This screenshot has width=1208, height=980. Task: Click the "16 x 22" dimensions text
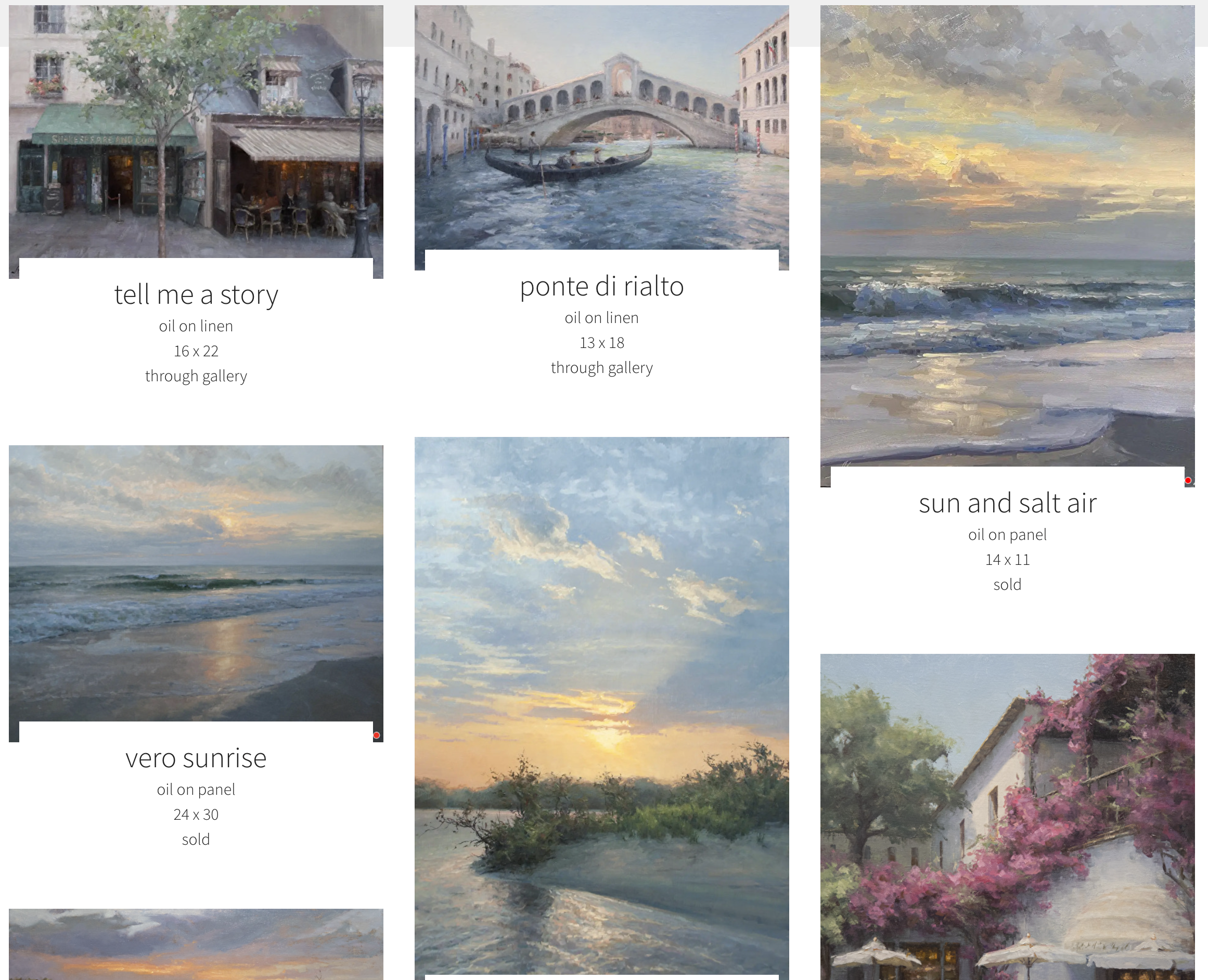click(x=196, y=351)
